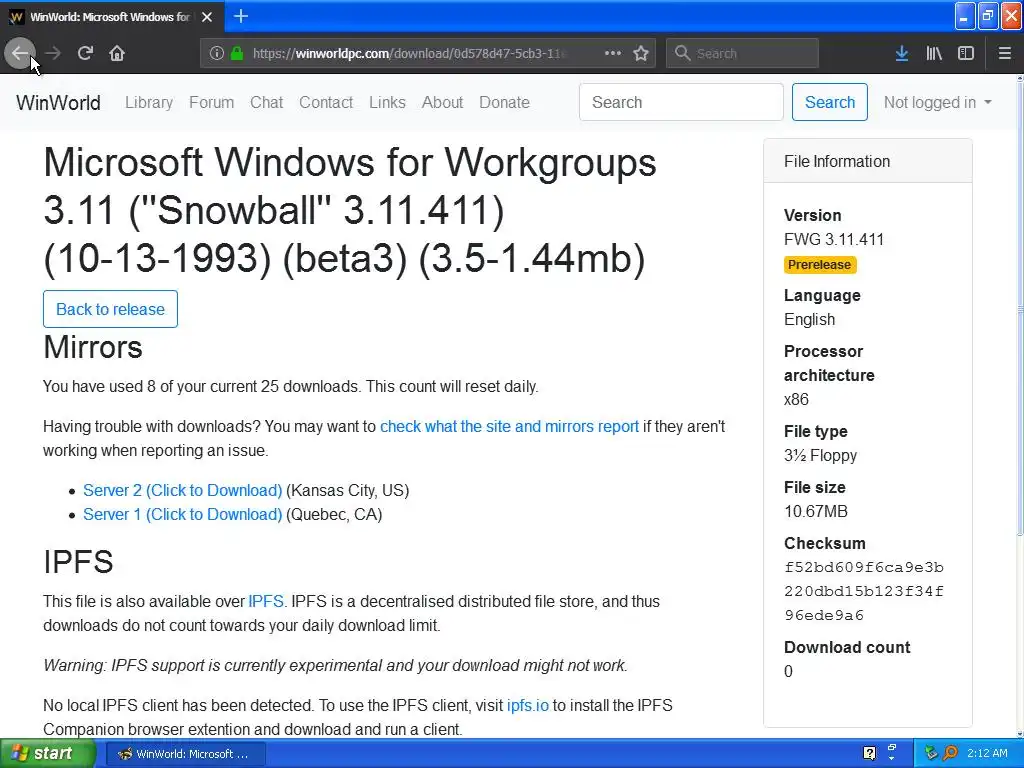
Task: Open the downloads arrow icon
Action: tap(902, 54)
